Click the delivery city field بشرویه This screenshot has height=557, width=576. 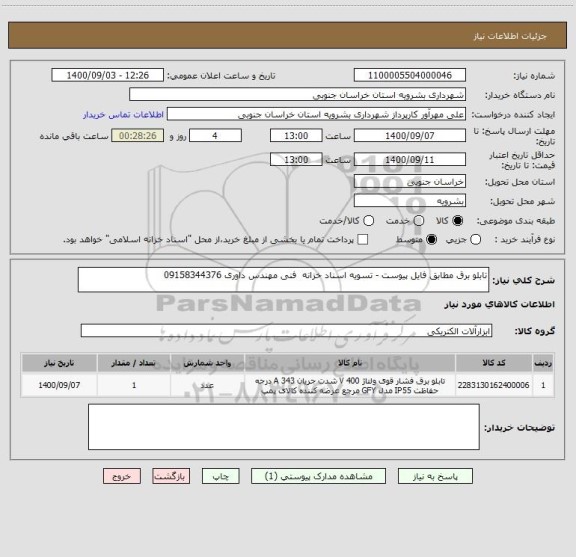tap(410, 201)
